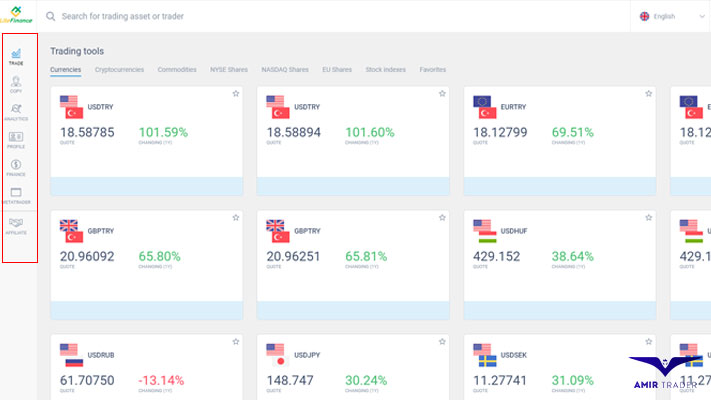Switch to the Commodities tab
711x400 pixels.
[x=177, y=70]
